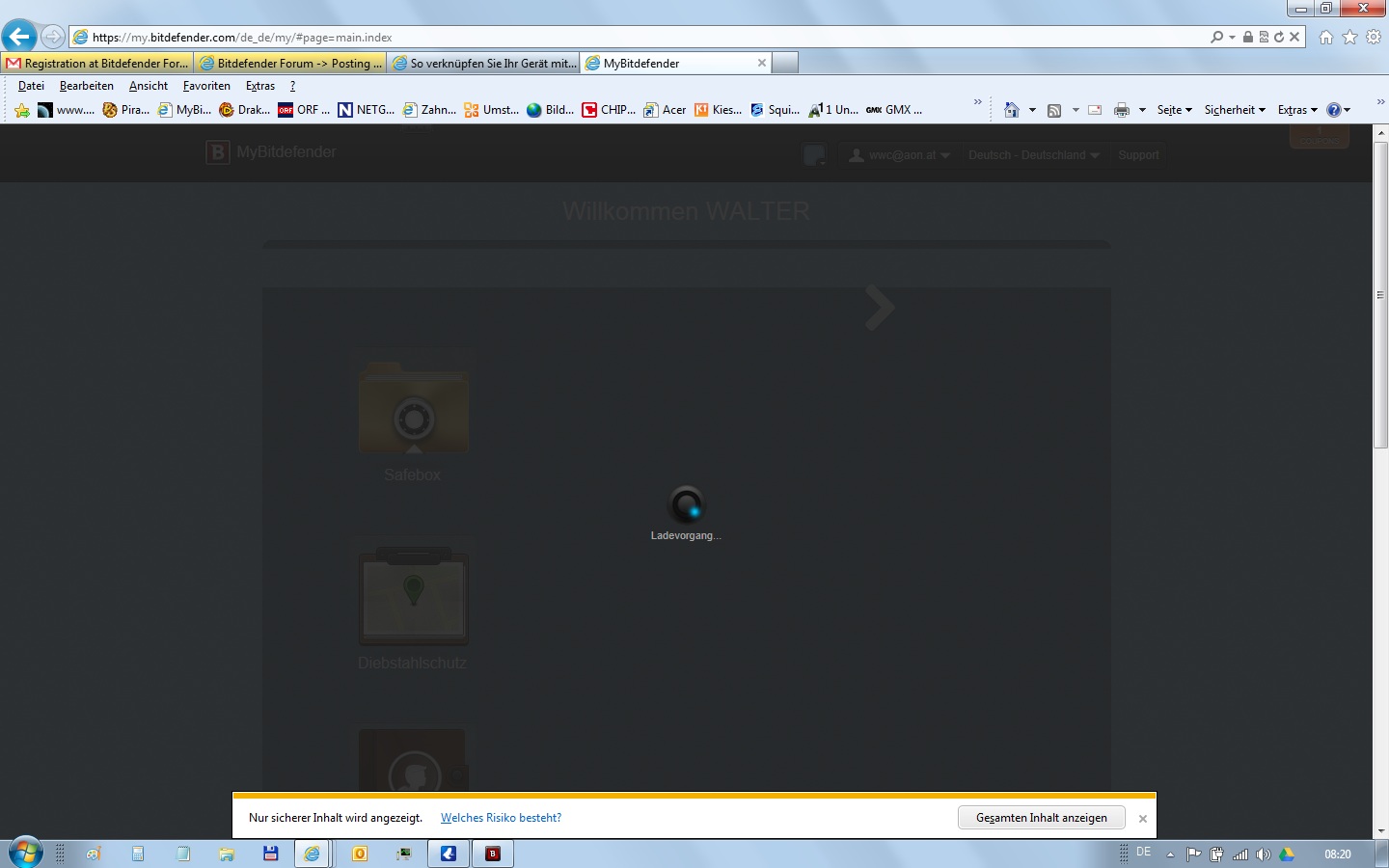
Task: Click Gesamten Inhalt anzeigen button
Action: (x=1042, y=818)
